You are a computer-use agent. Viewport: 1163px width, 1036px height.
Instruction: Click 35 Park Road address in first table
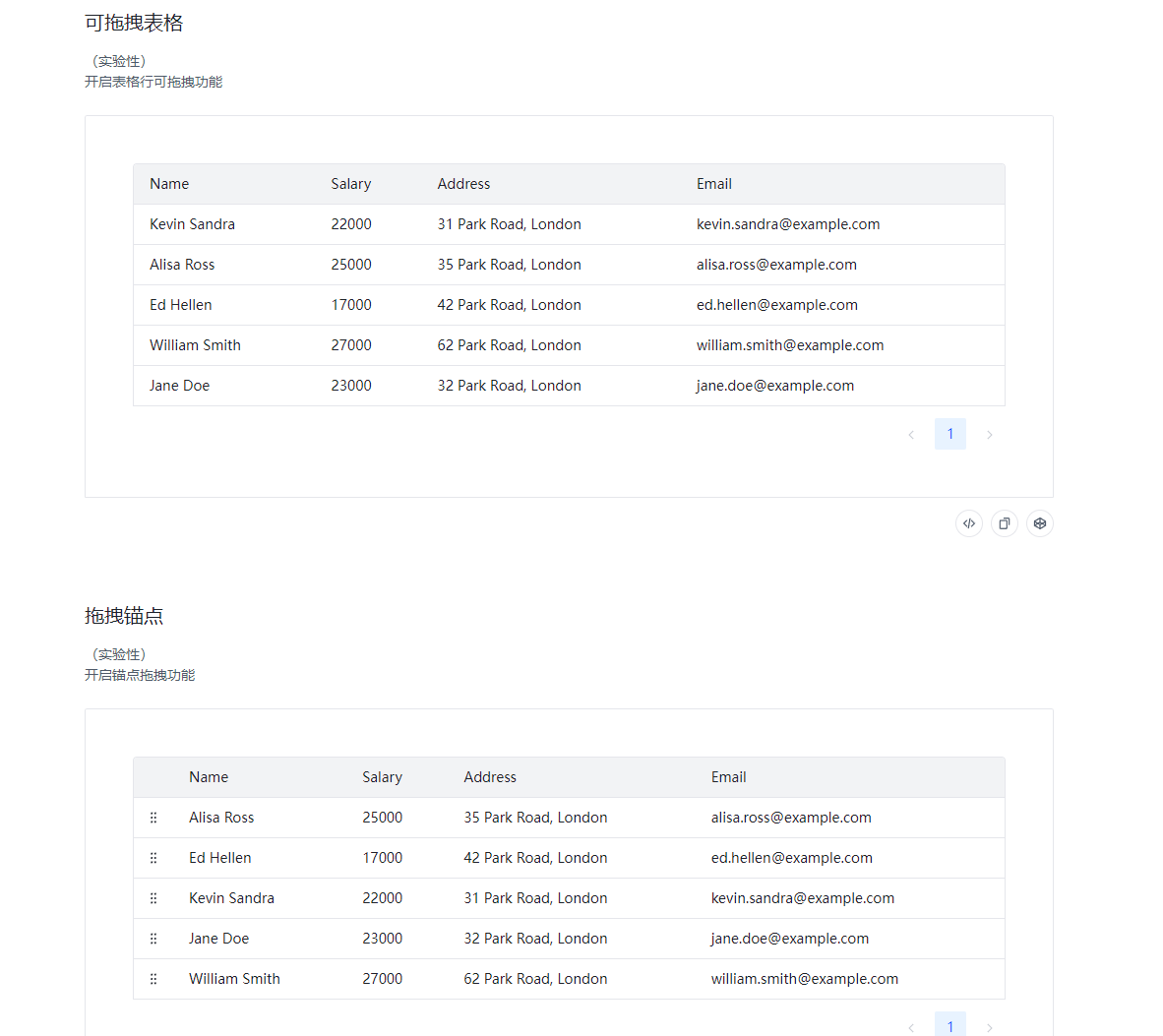click(510, 265)
